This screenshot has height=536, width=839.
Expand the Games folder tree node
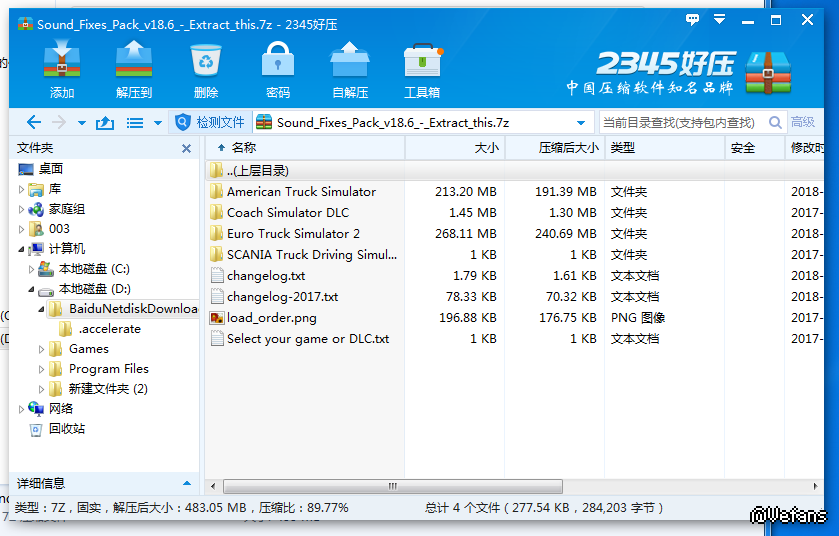click(x=42, y=349)
